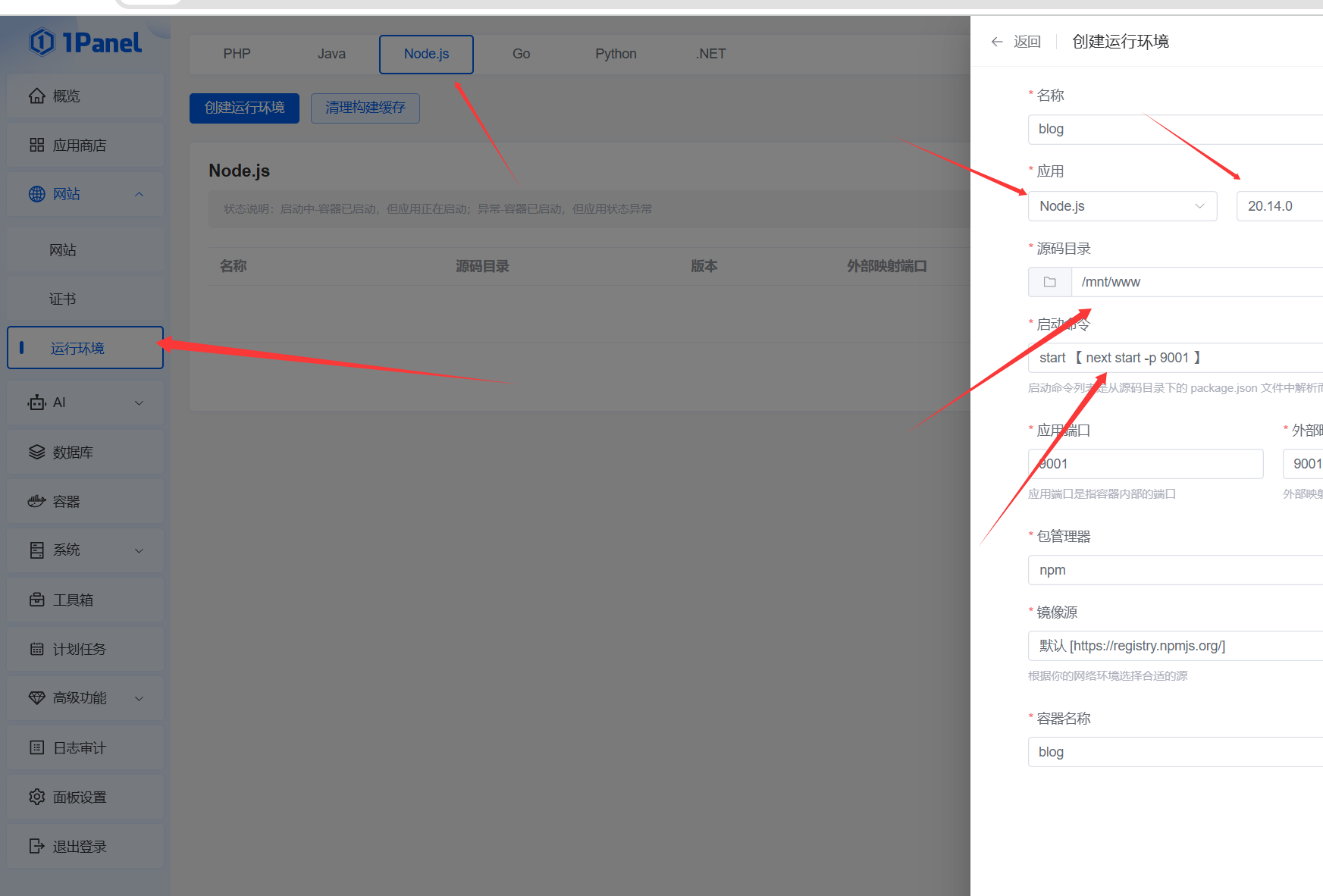1323x896 pixels.
Task: Expand the AI menu section
Action: click(x=139, y=403)
